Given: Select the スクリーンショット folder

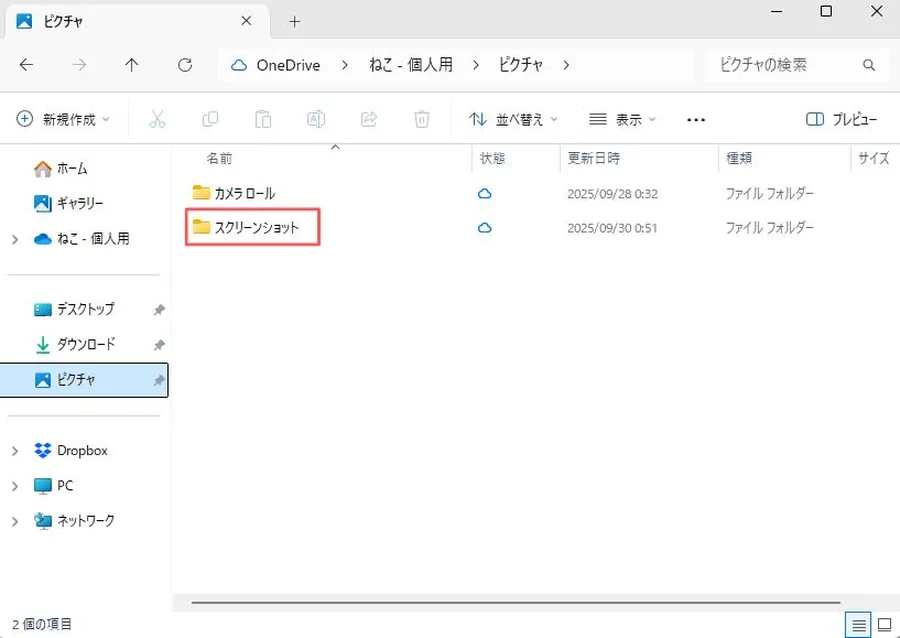Looking at the screenshot, I should (x=256, y=228).
